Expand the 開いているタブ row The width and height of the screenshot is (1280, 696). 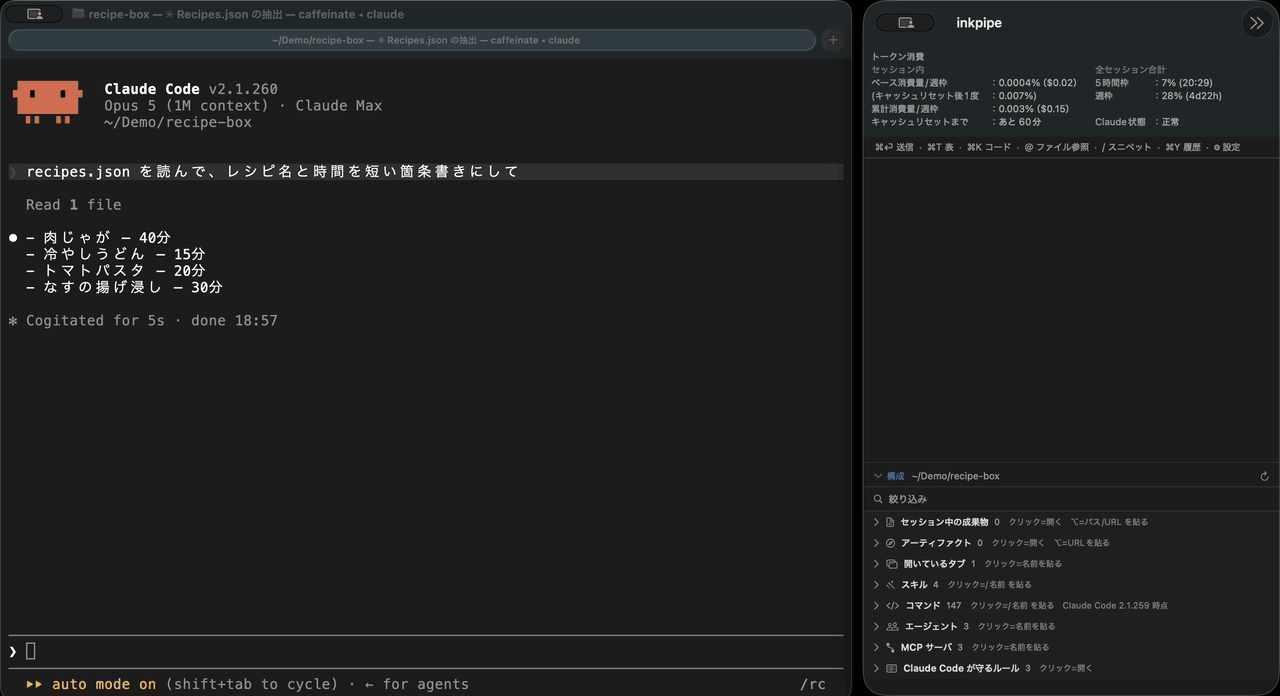(x=877, y=564)
